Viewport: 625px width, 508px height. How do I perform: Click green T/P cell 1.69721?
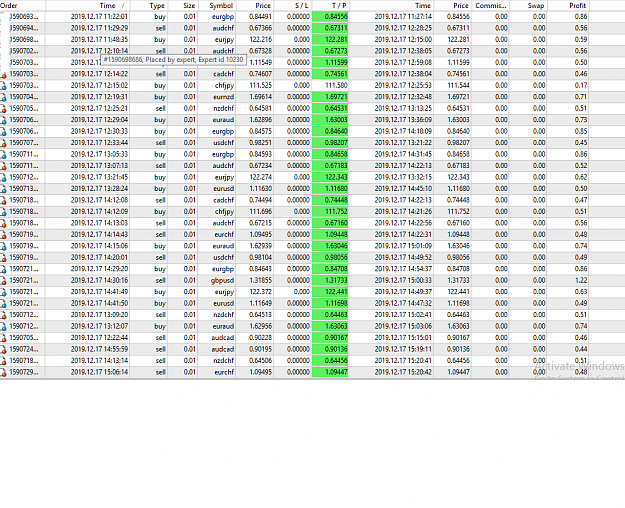tap(330, 97)
